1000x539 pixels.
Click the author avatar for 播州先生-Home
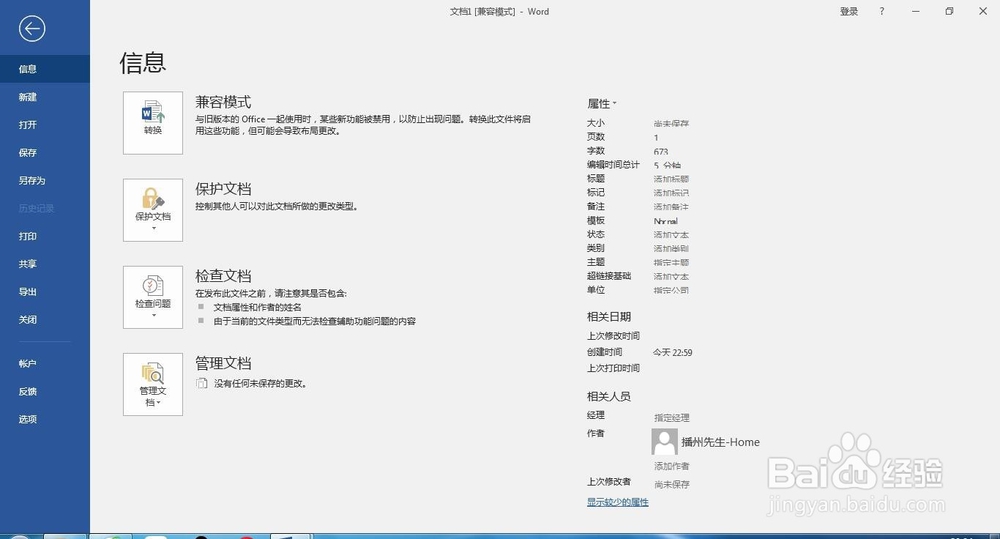click(664, 441)
